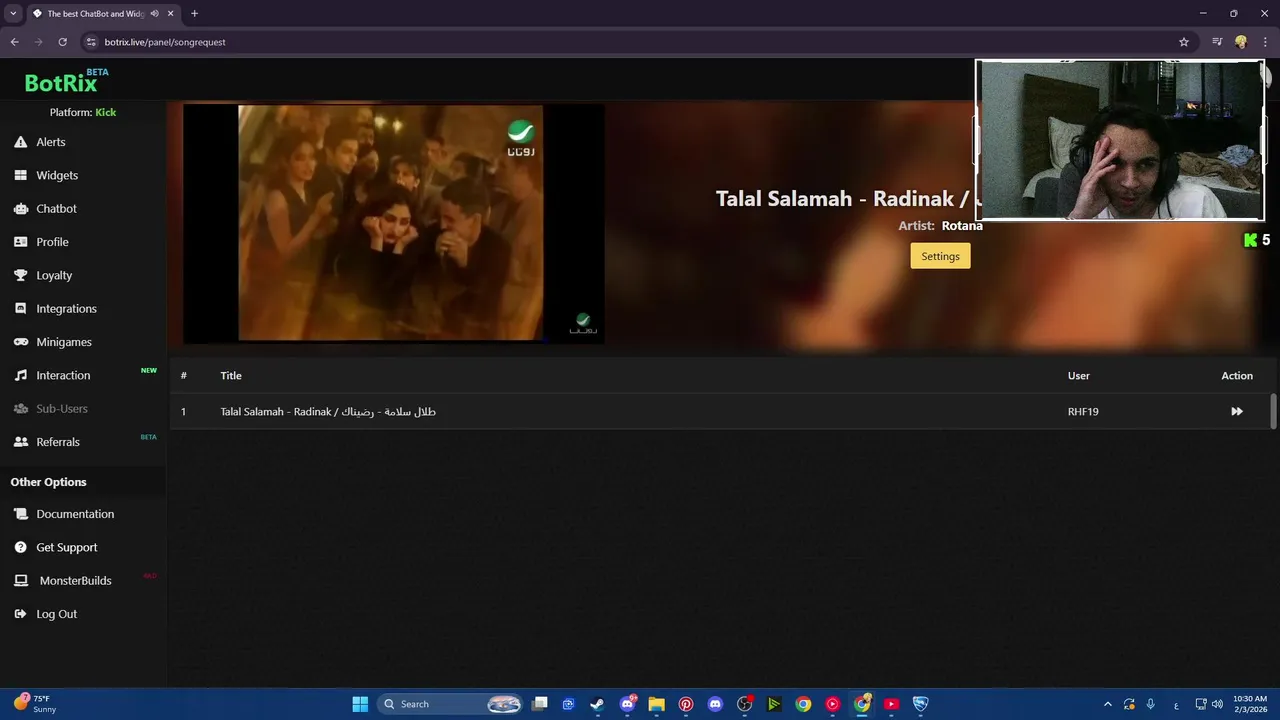Click the song title in row 1
The image size is (1280, 720).
tap(328, 411)
